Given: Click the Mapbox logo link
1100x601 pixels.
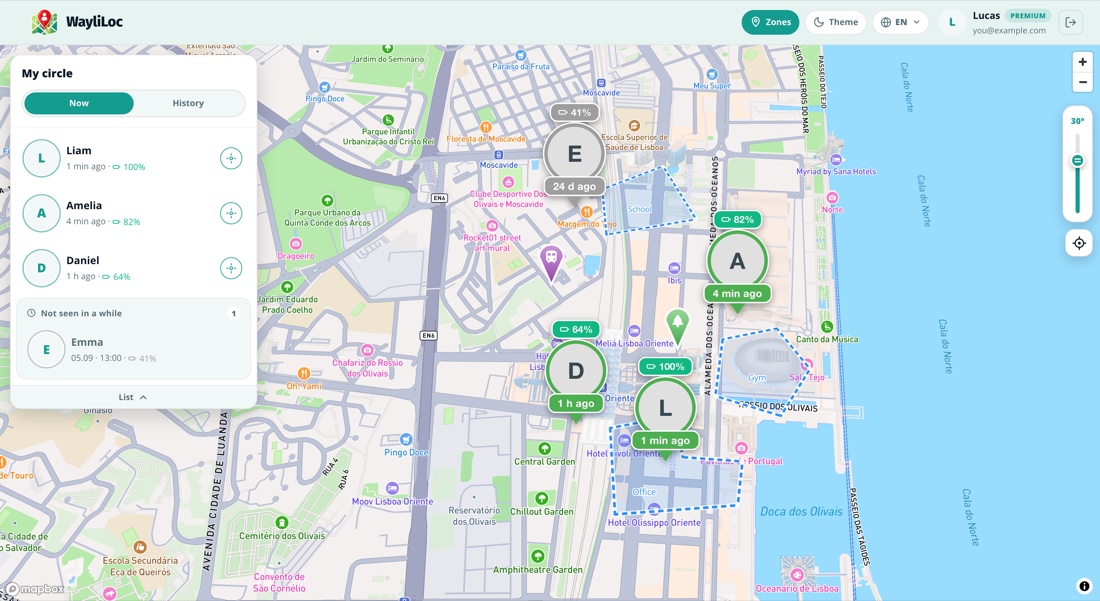Looking at the screenshot, I should point(35,589).
